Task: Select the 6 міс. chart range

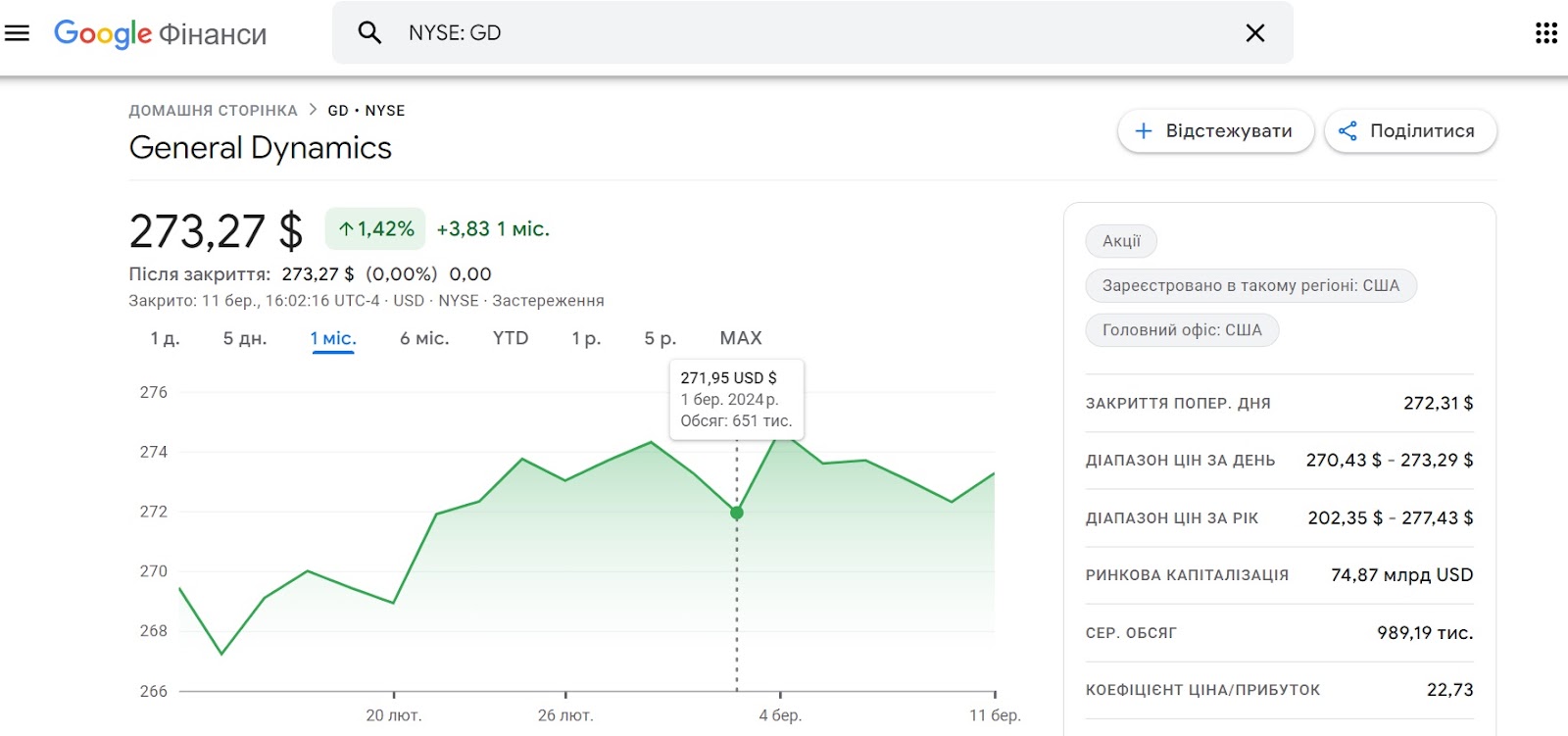Action: click(x=424, y=338)
